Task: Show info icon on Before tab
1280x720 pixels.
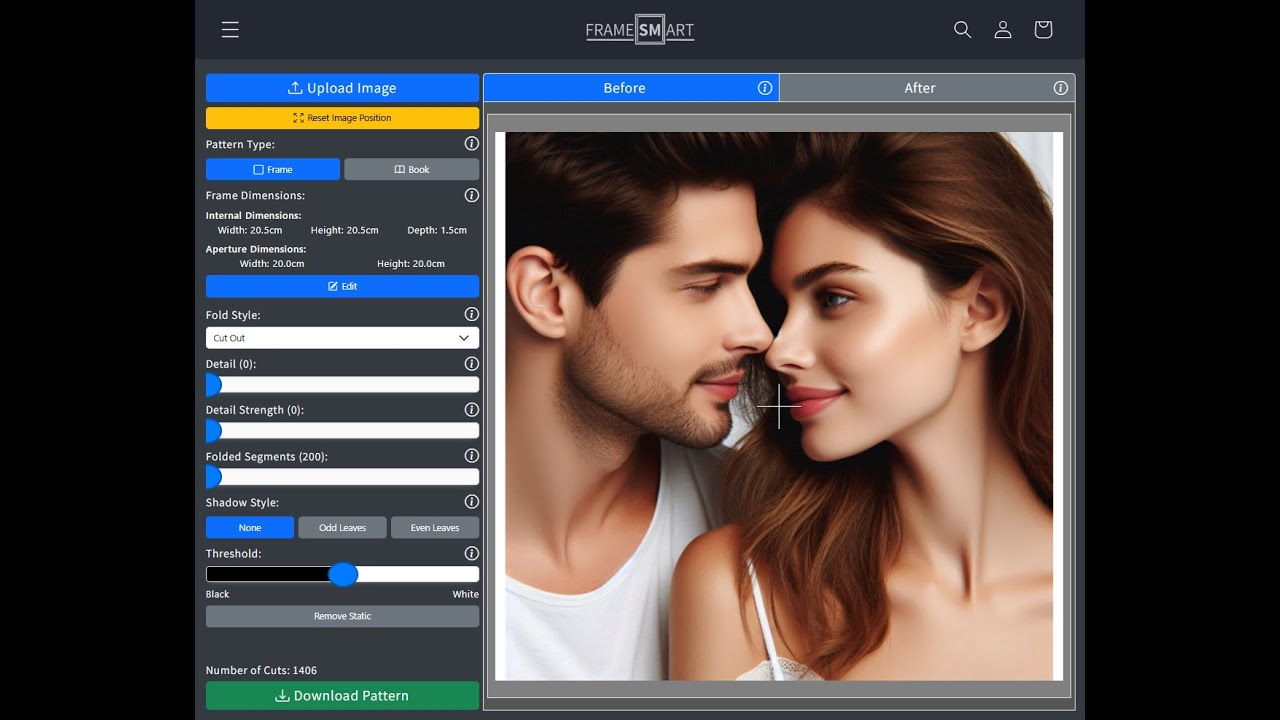Action: click(765, 88)
